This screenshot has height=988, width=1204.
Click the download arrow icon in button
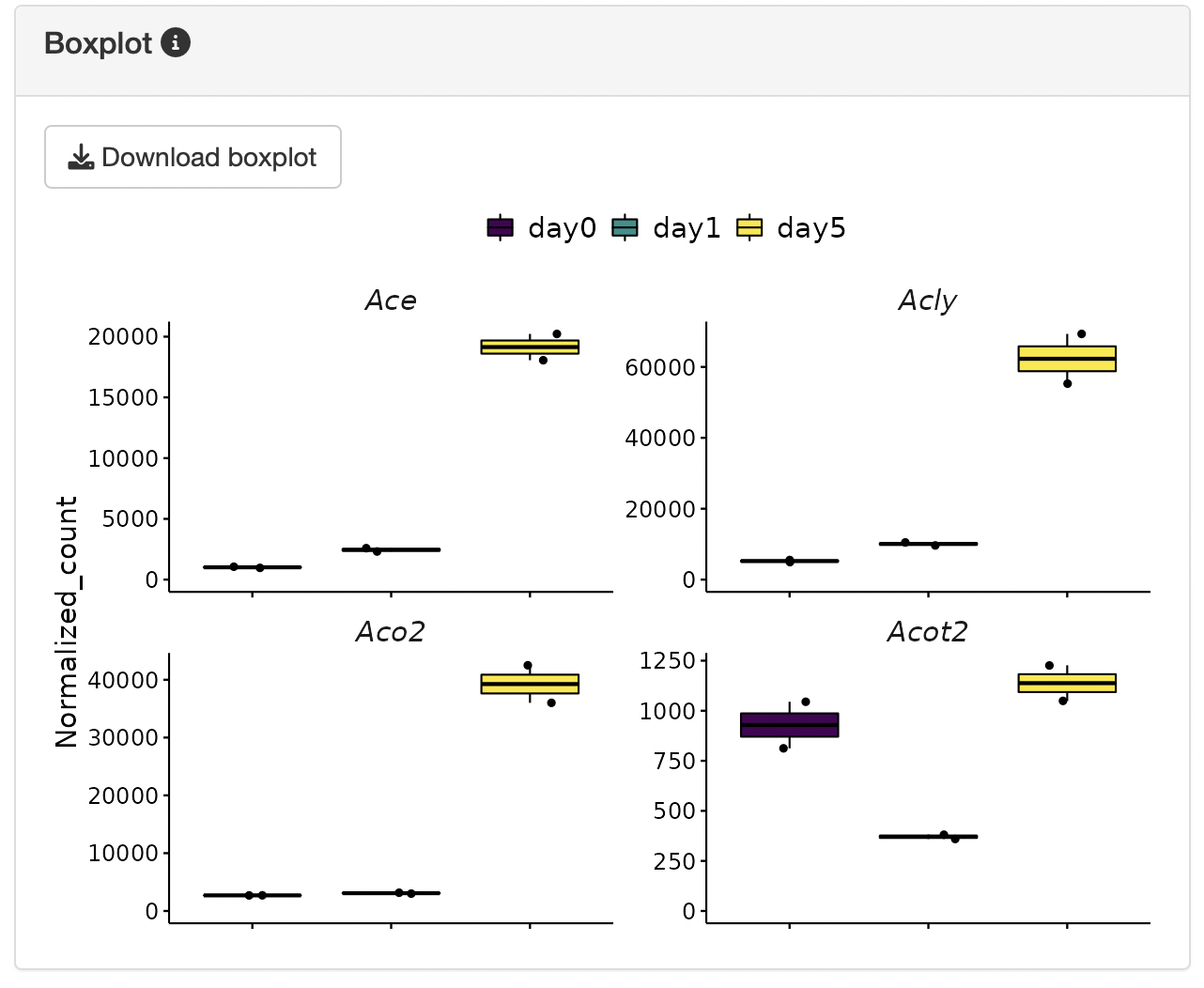(82, 157)
